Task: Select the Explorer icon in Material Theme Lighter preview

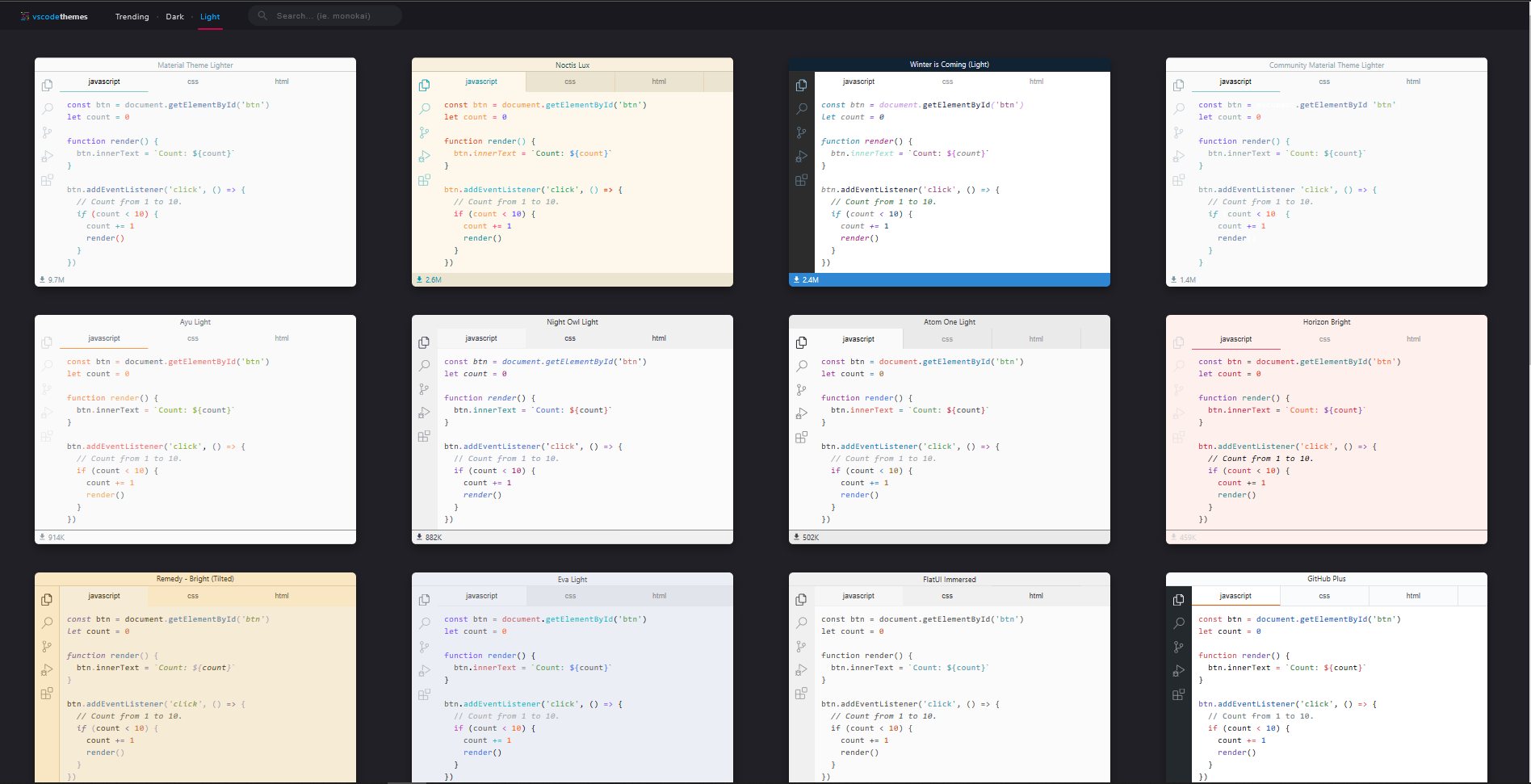Action: tap(47, 85)
